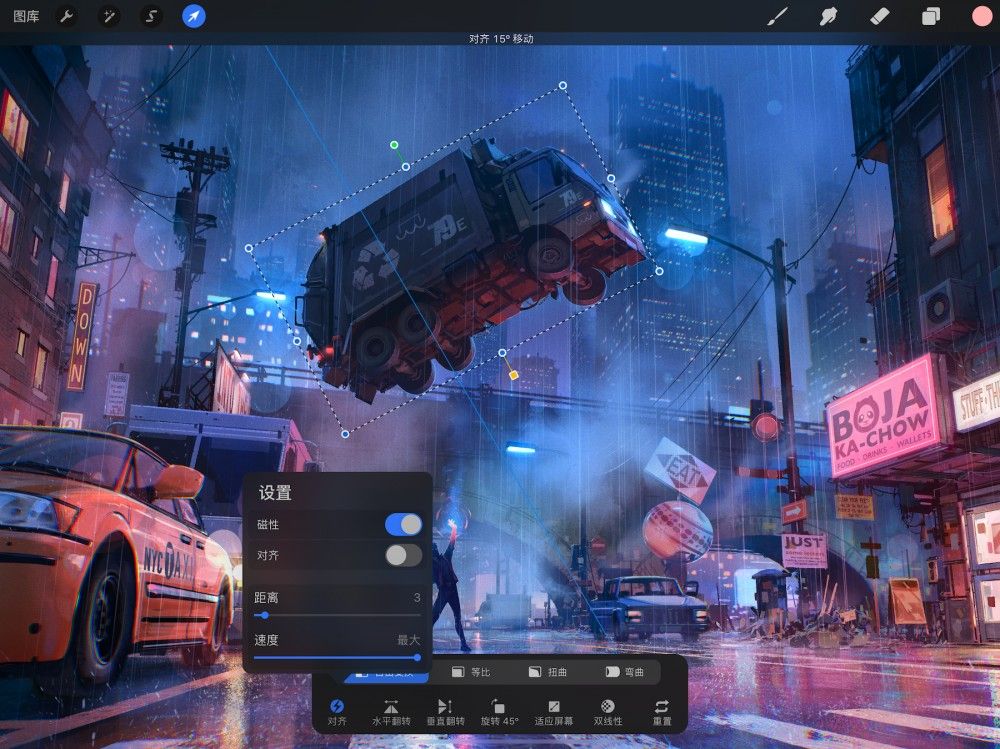This screenshot has width=1000, height=749.
Task: Open the Actions wrench menu
Action: pyautogui.click(x=65, y=15)
